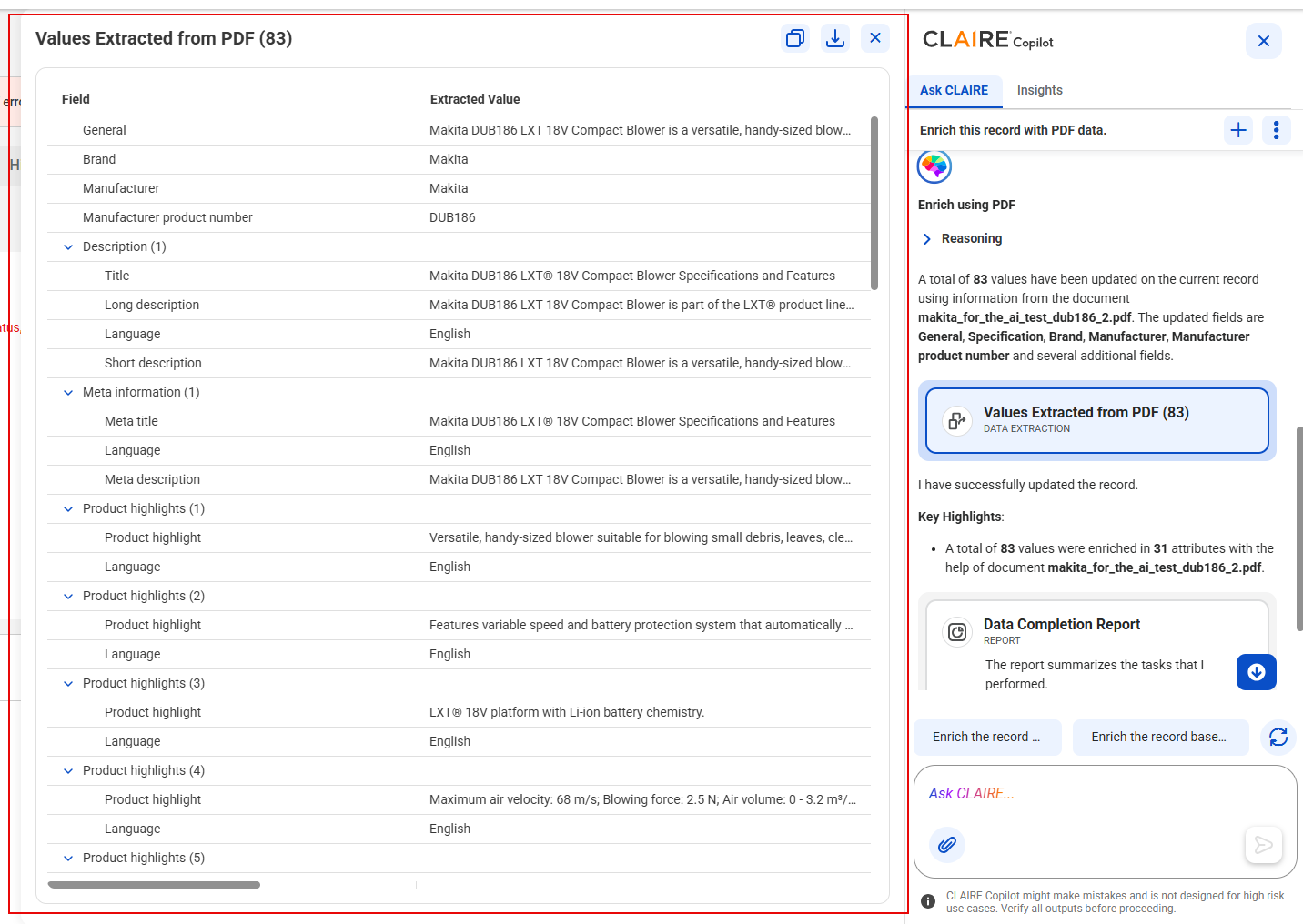Open the Values Extracted from PDF (83) card
This screenshot has width=1303, height=924.
[x=1097, y=420]
